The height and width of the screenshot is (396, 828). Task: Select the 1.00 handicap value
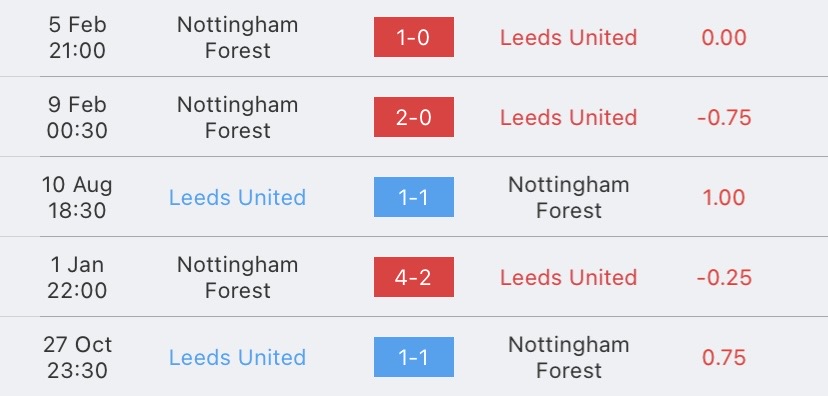723,197
